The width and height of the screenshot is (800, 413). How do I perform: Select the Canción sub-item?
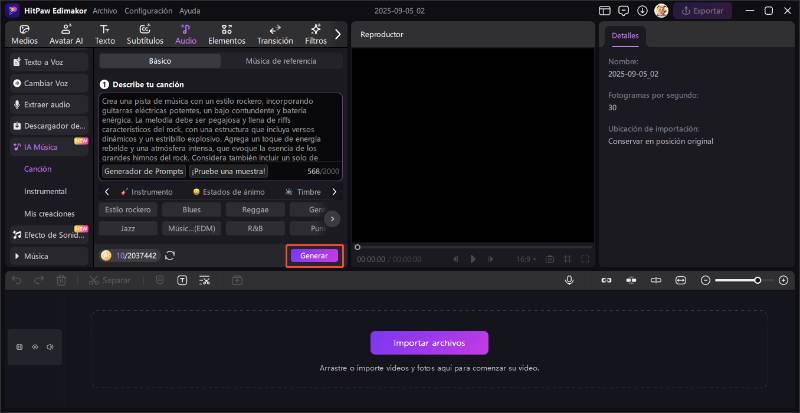pos(38,169)
